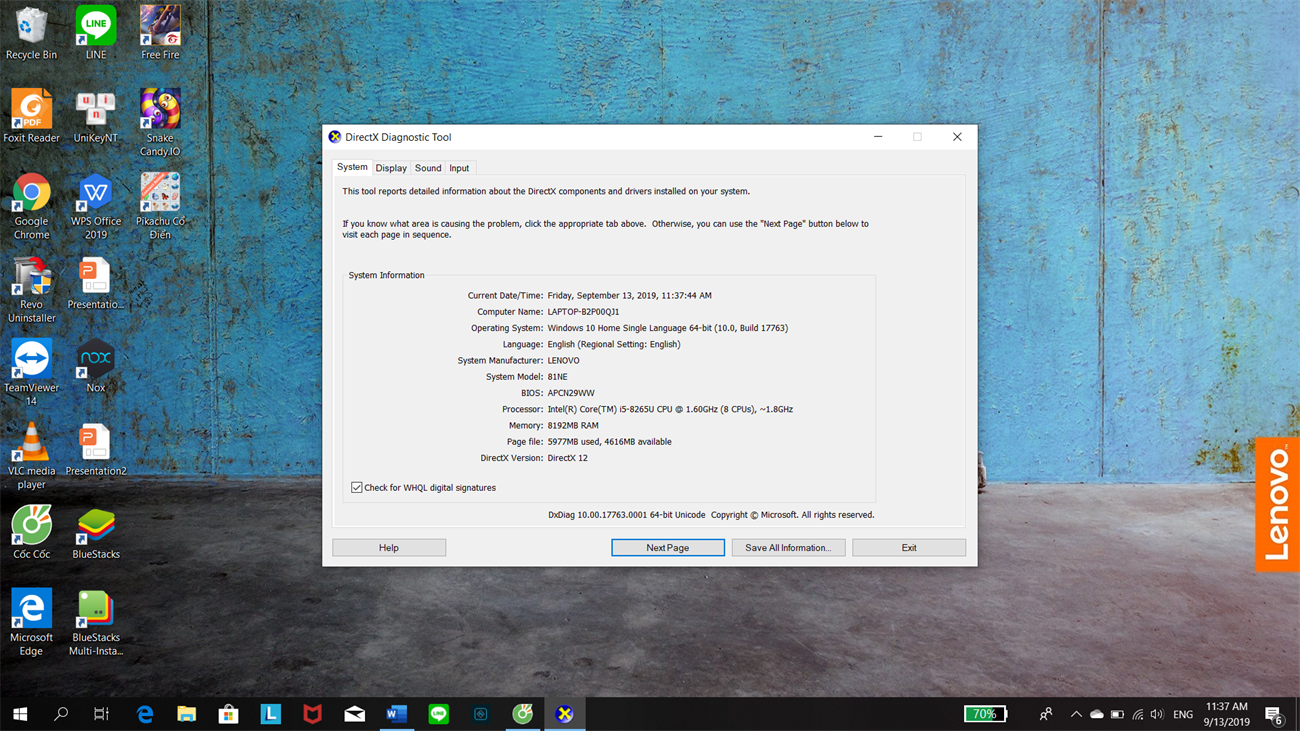Click computer name LAPTOP-B2P00QJ1
Image resolution: width=1300 pixels, height=731 pixels.
coord(583,312)
